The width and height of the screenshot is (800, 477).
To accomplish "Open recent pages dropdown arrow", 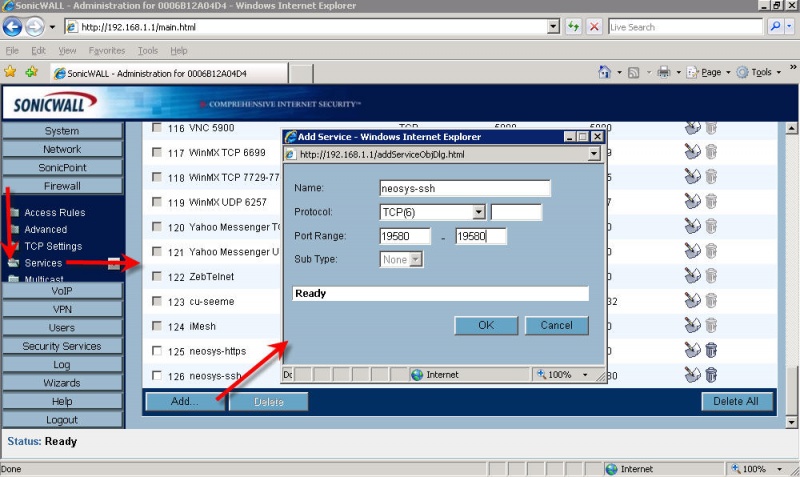I will click(52, 27).
